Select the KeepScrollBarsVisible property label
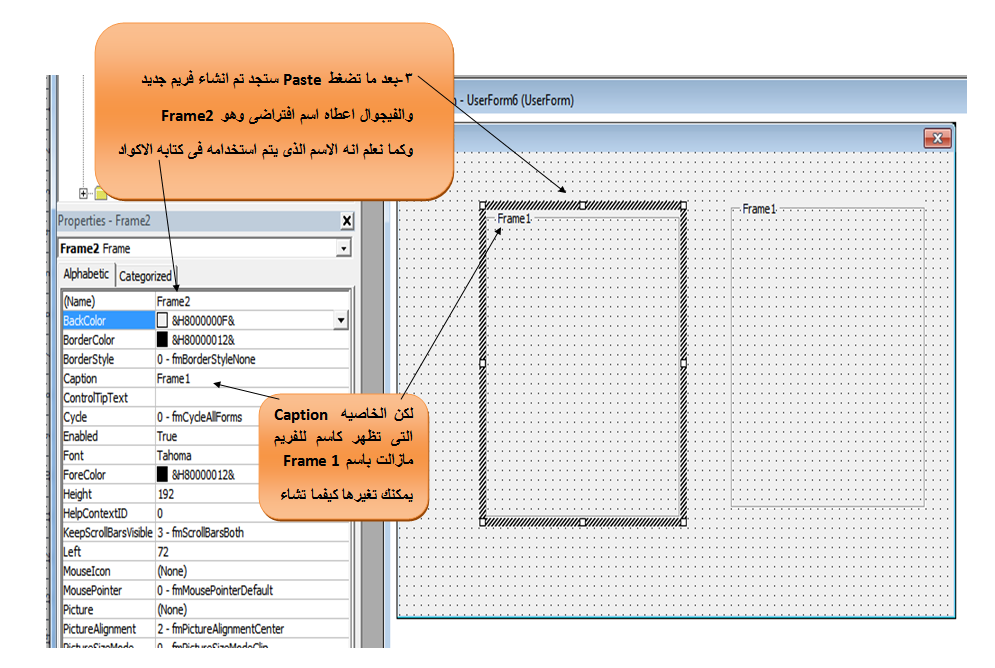Screen dimensions: 995x668 click(108, 532)
